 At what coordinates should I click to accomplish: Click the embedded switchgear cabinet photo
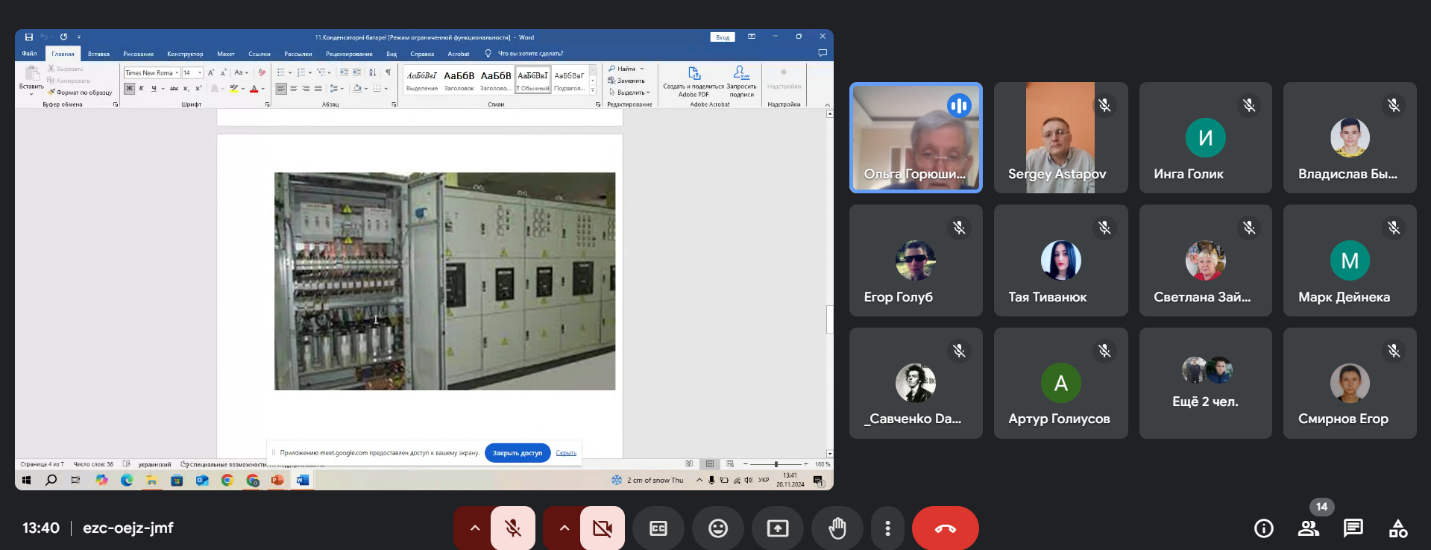tap(445, 281)
